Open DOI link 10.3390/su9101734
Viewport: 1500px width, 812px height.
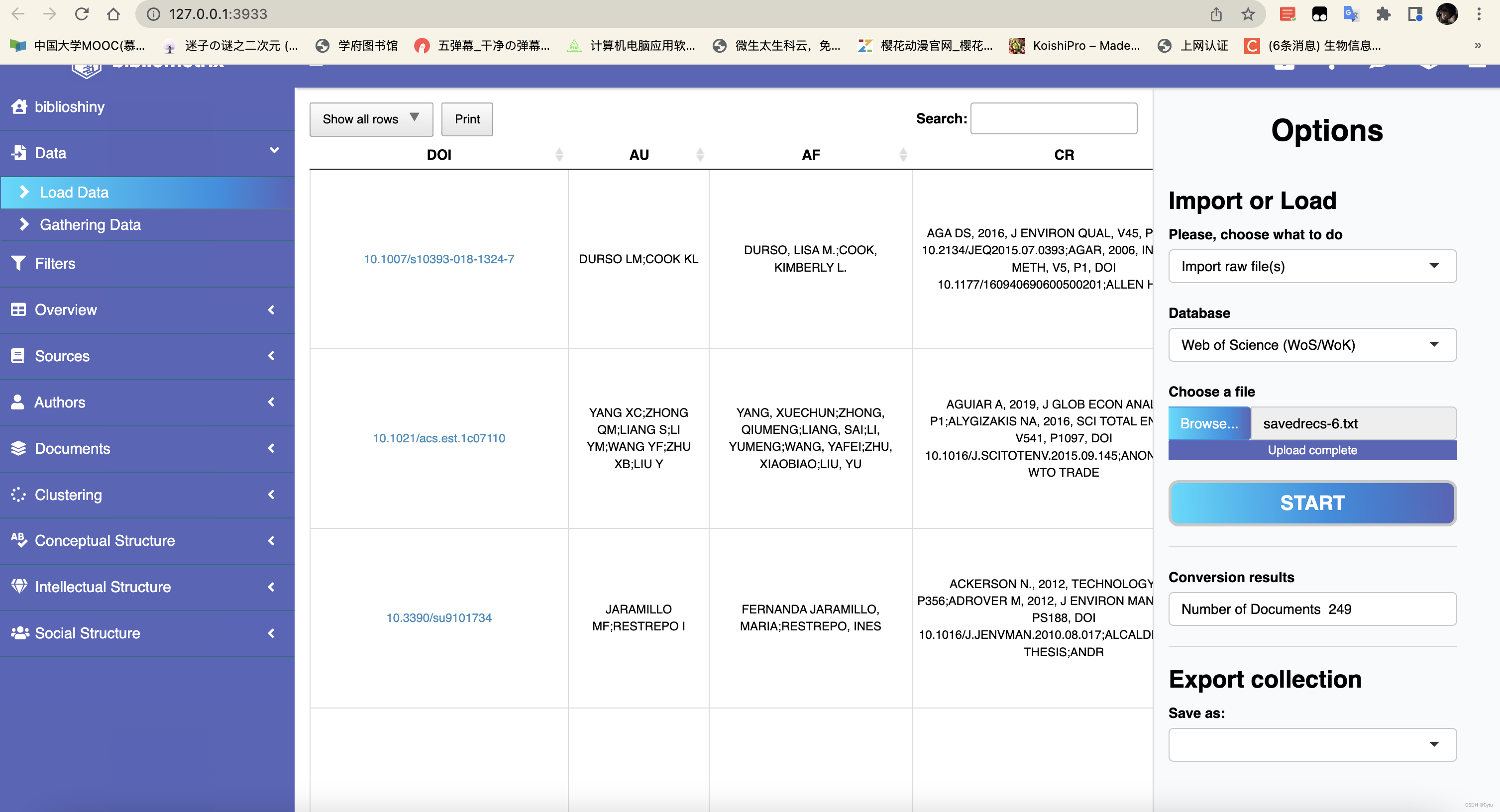pos(438,617)
